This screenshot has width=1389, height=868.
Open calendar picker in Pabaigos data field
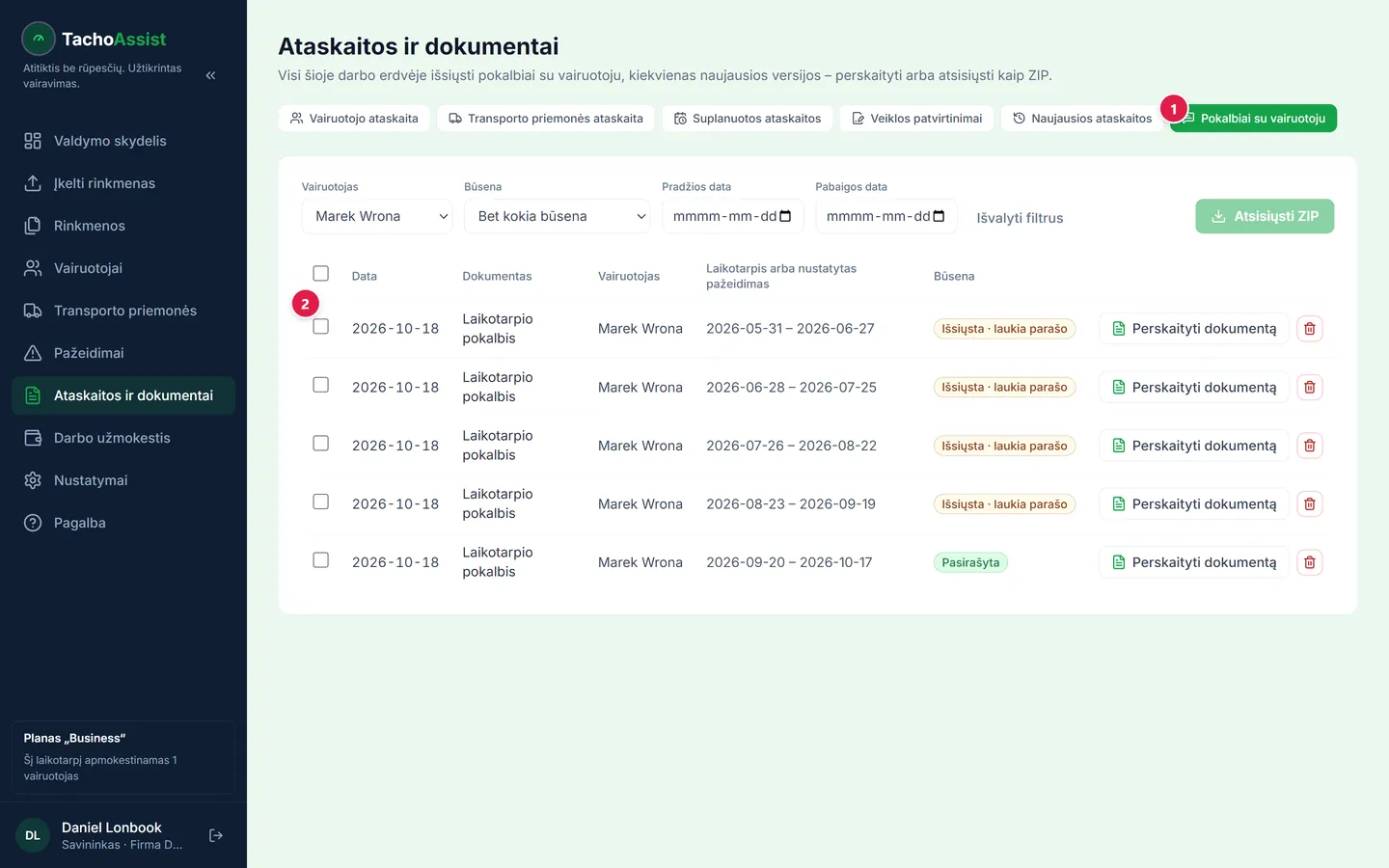pyautogui.click(x=939, y=216)
